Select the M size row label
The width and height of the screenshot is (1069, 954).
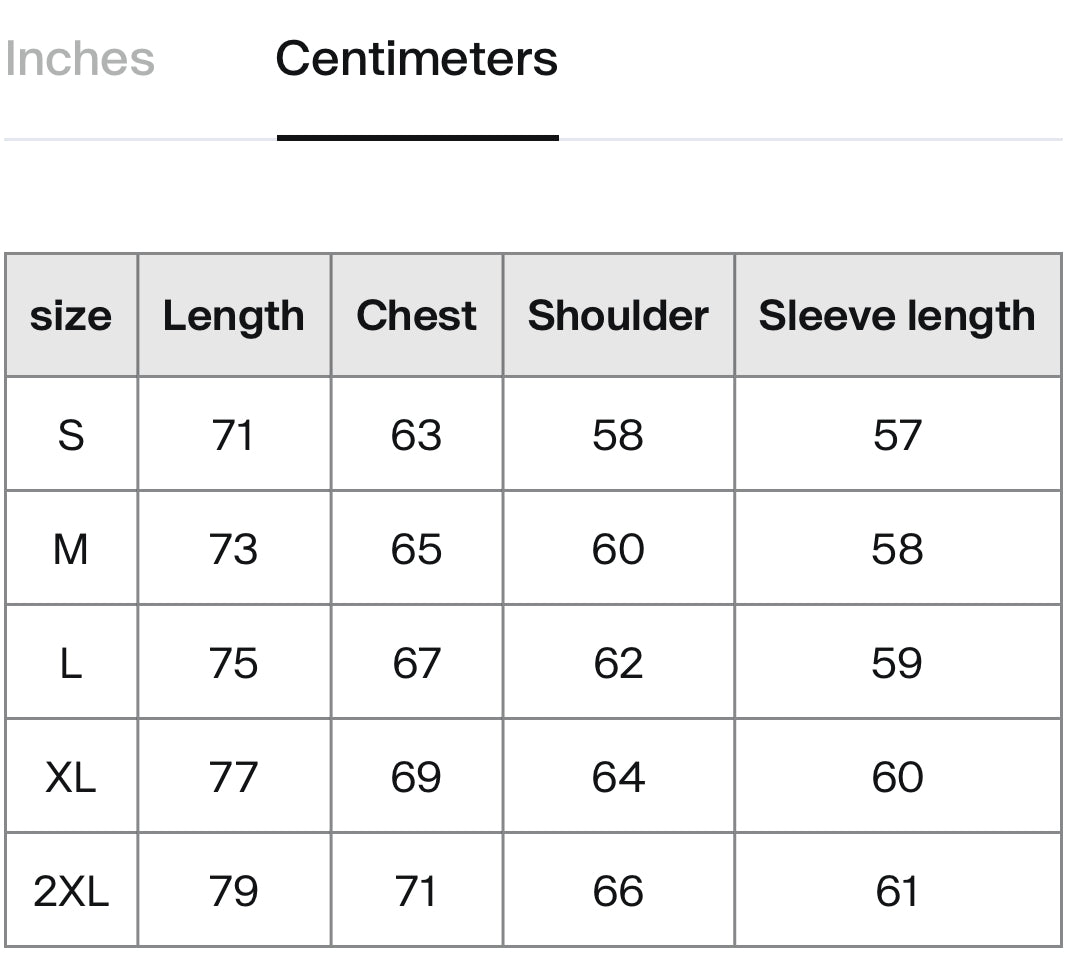click(71, 549)
